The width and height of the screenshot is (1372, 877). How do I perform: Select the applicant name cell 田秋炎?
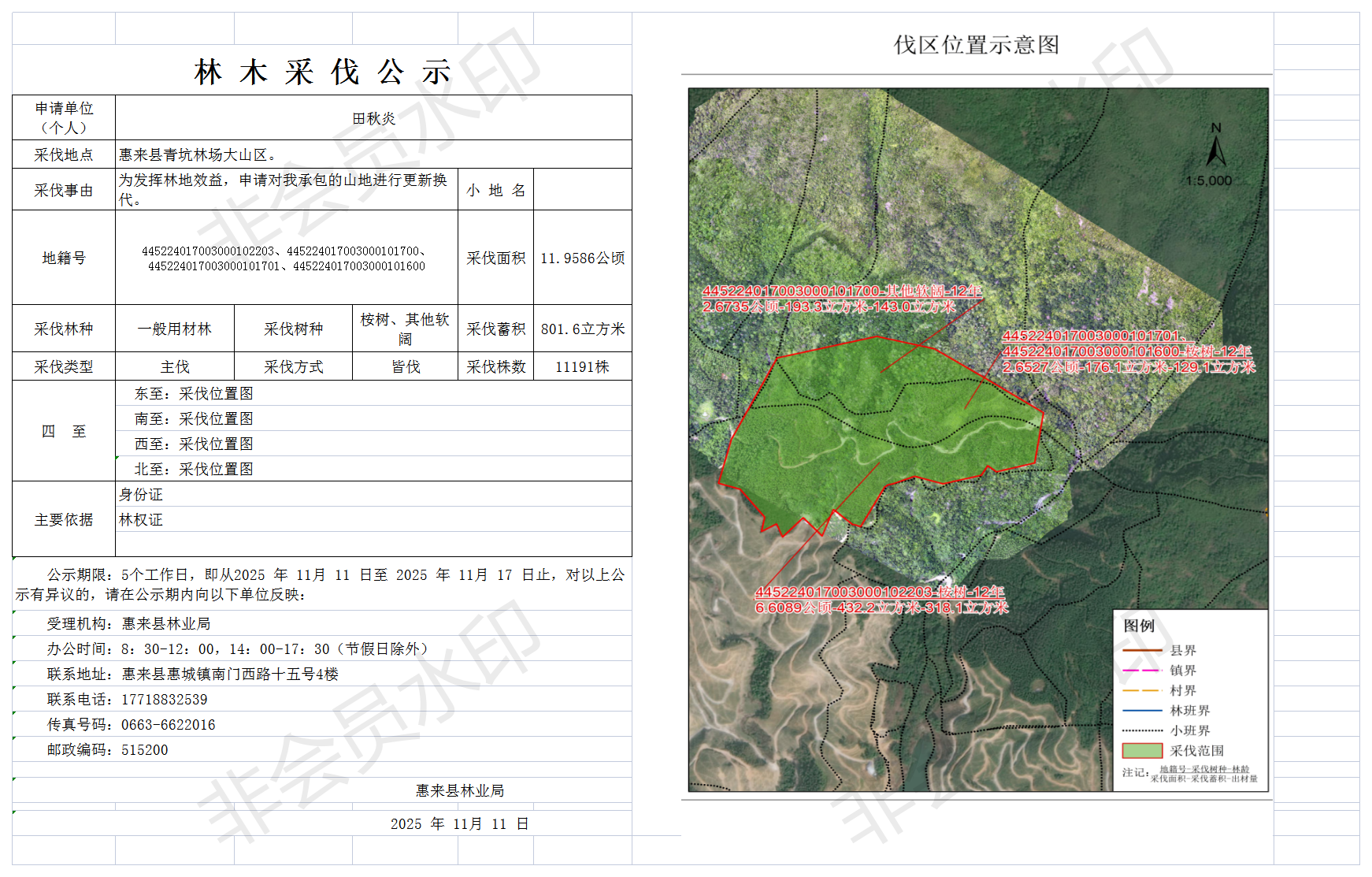[373, 118]
